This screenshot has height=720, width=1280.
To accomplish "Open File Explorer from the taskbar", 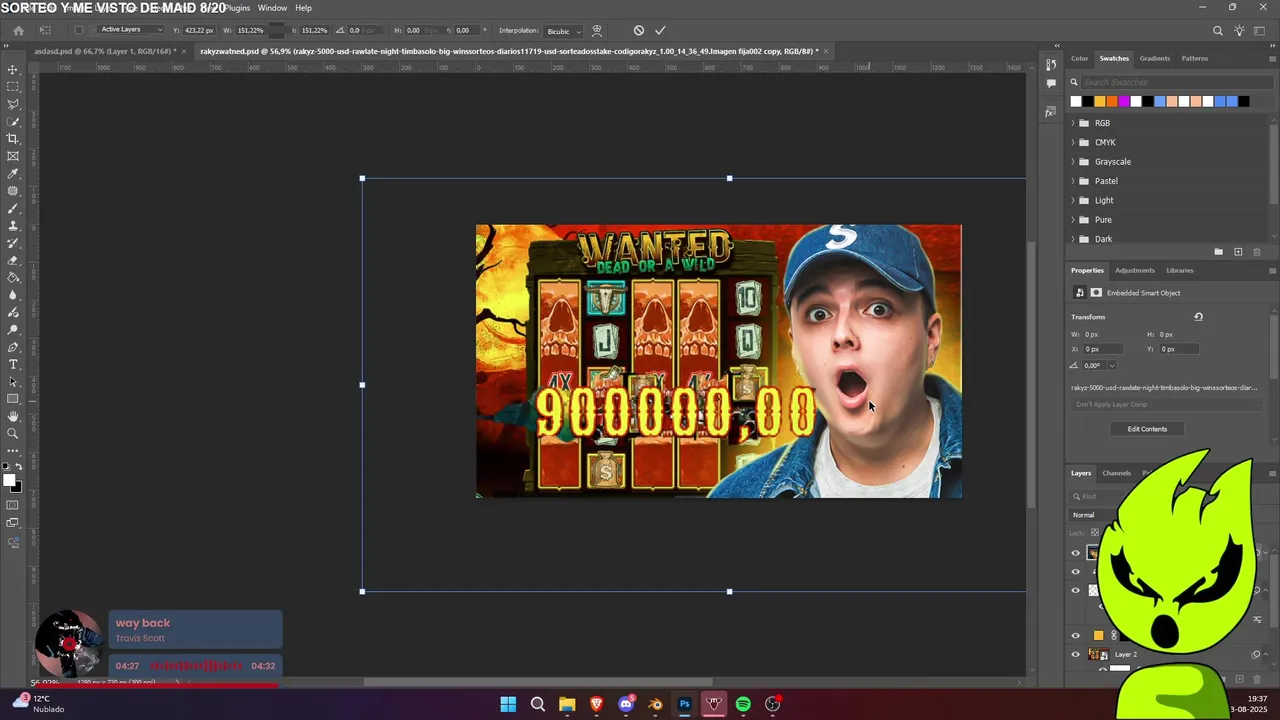I will 567,704.
